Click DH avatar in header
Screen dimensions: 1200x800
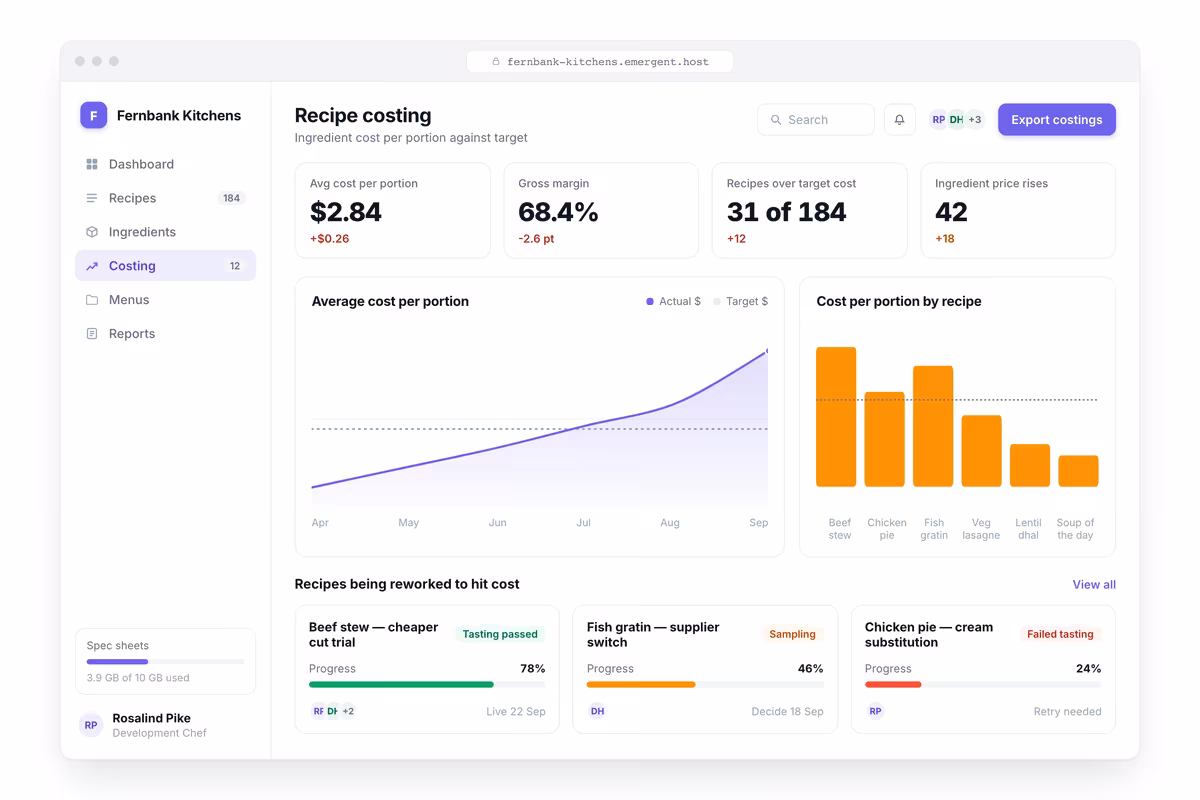coord(956,120)
